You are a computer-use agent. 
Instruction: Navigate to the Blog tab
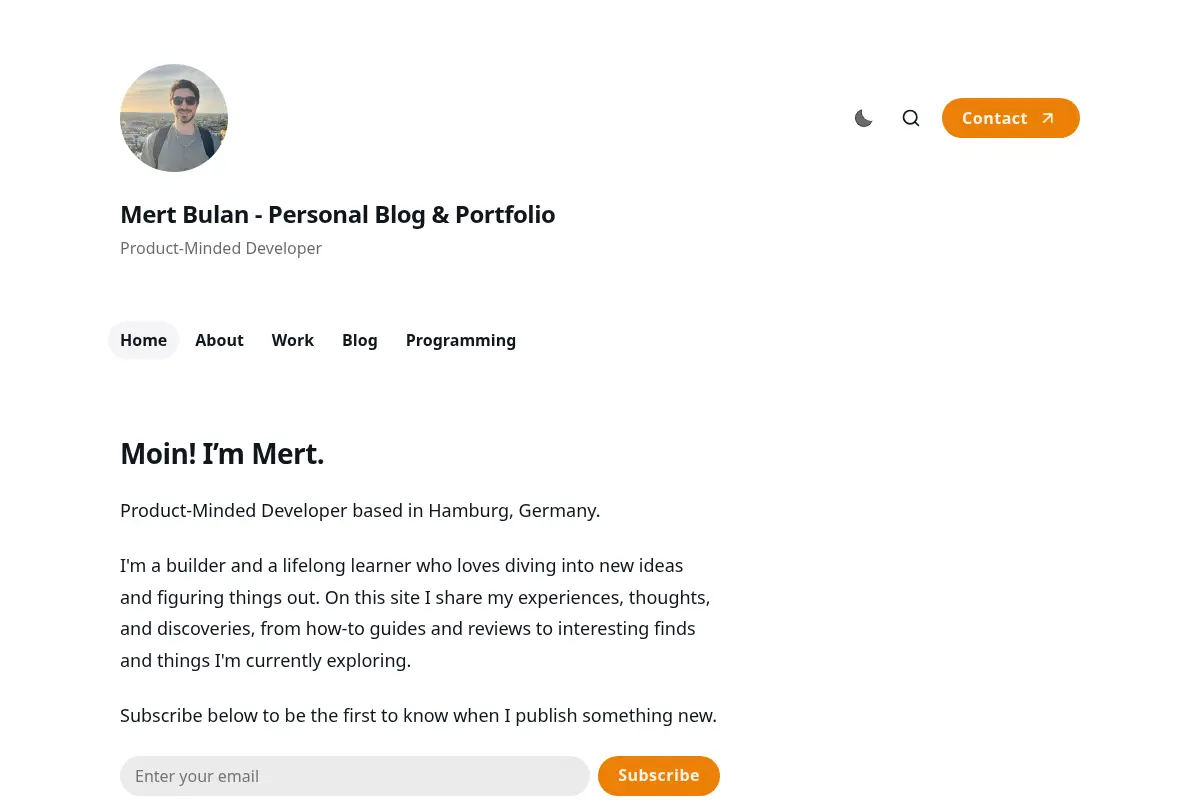click(360, 340)
